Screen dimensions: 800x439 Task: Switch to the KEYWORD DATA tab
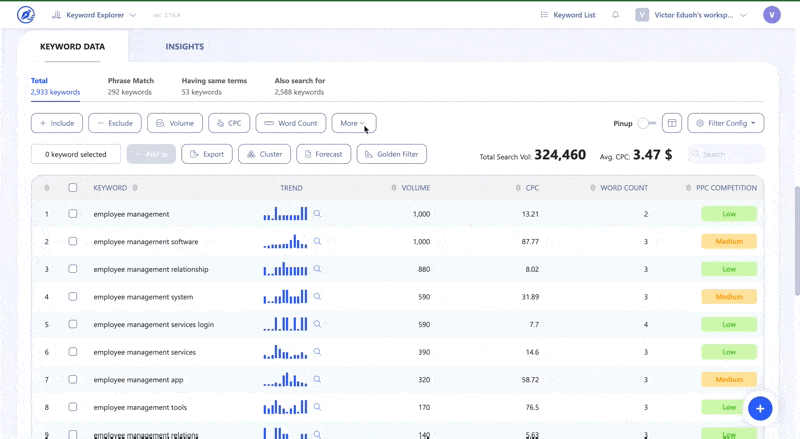(72, 46)
